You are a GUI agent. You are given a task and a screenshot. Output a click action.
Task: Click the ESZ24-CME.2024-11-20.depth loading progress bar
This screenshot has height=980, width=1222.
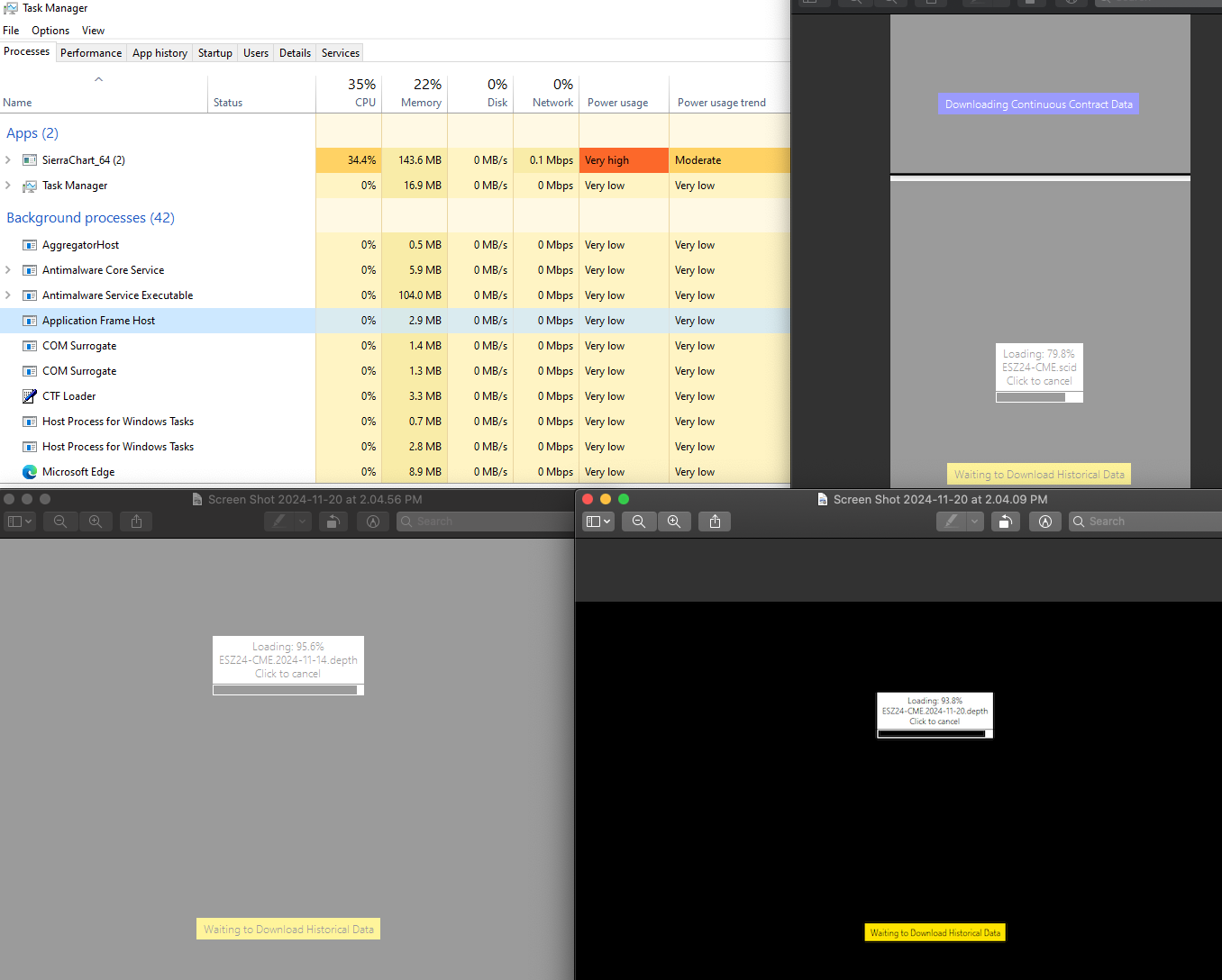pos(935,733)
